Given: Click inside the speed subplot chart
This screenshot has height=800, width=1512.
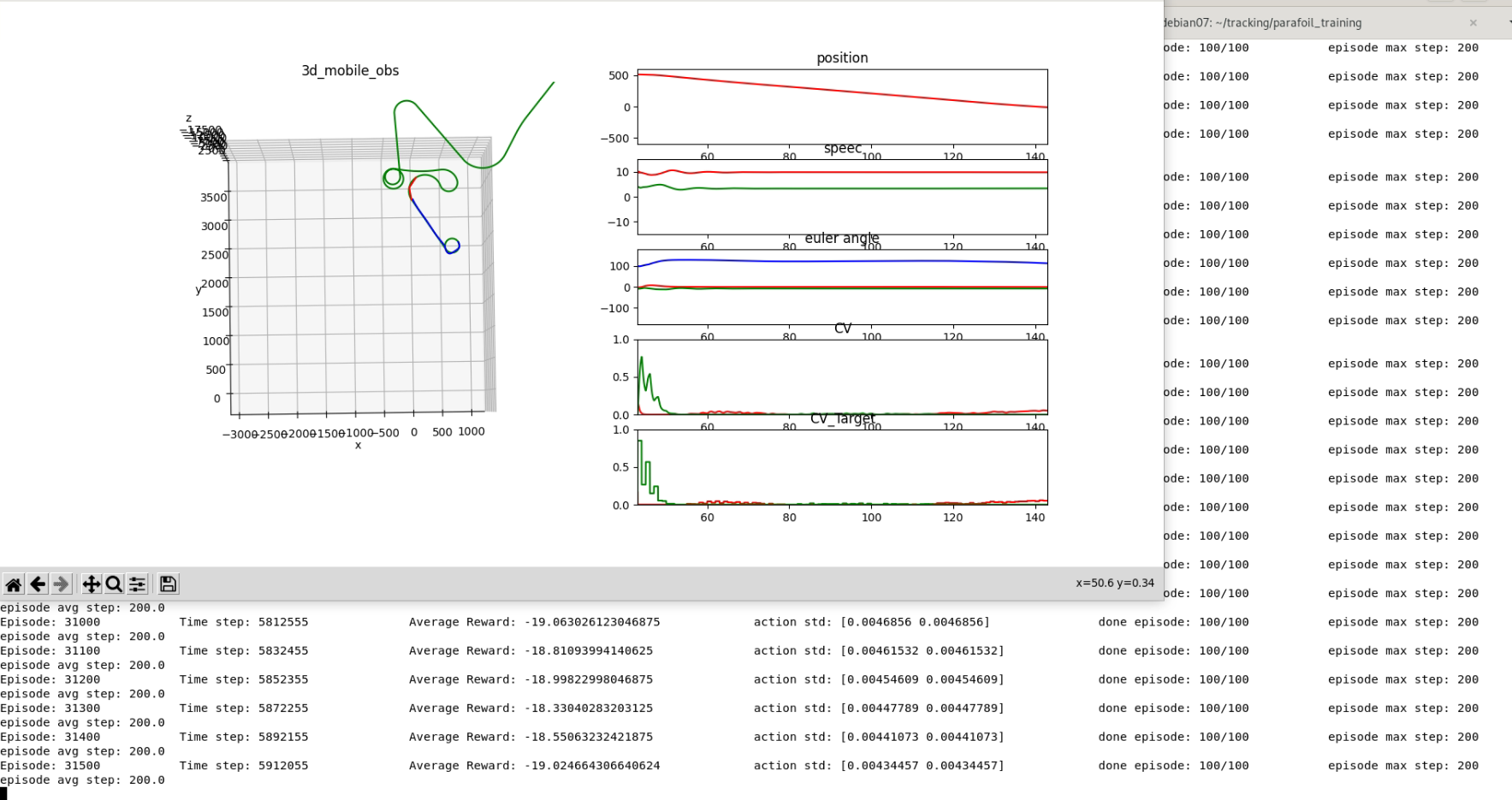Looking at the screenshot, I should point(842,197).
